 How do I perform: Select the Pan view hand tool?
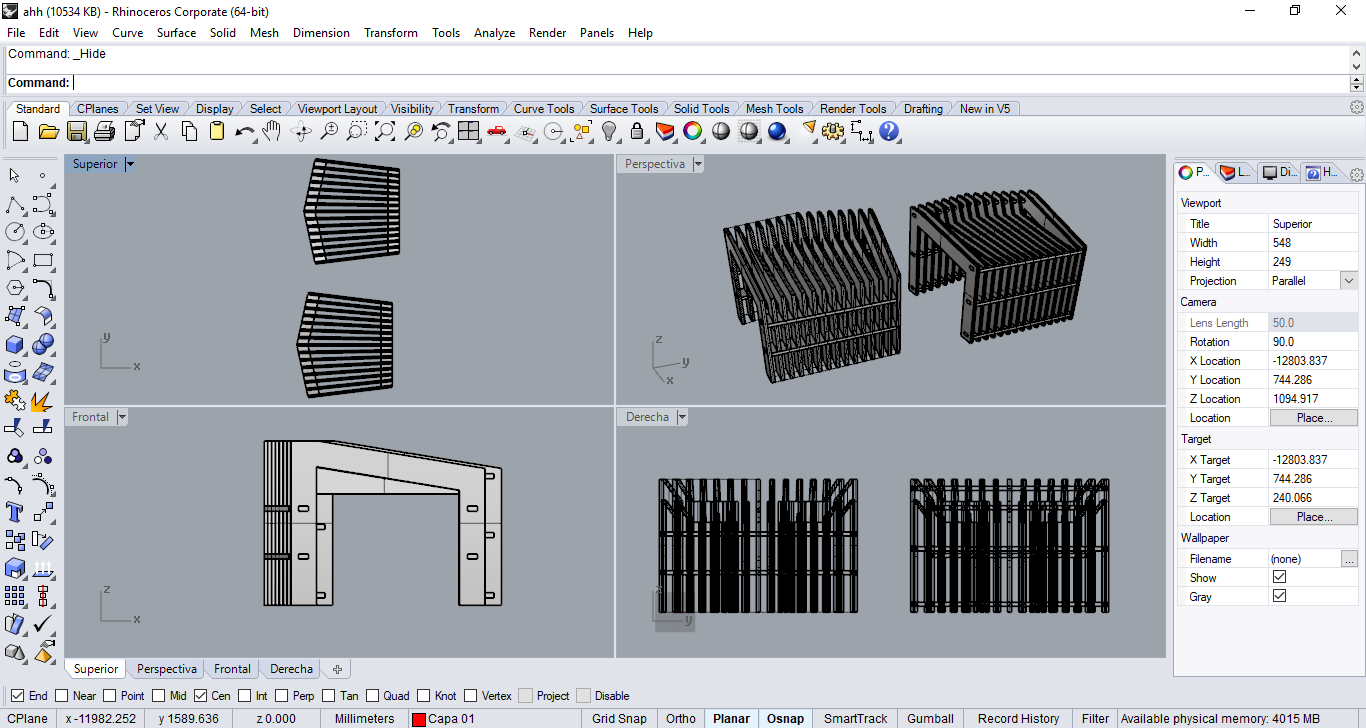tap(272, 131)
